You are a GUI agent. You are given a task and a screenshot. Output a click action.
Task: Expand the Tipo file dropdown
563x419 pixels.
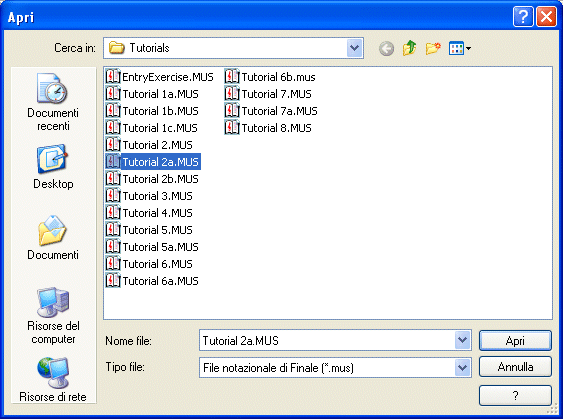(462, 367)
